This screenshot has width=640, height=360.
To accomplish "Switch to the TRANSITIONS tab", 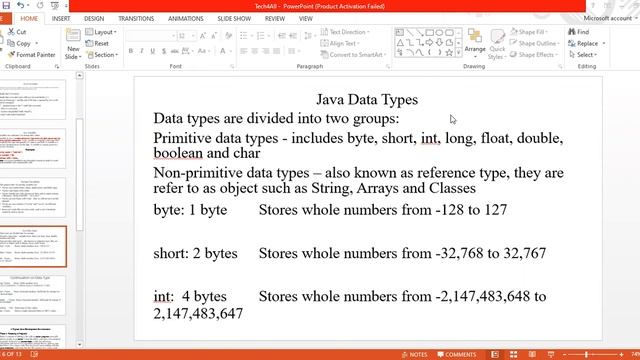I will tap(136, 18).
